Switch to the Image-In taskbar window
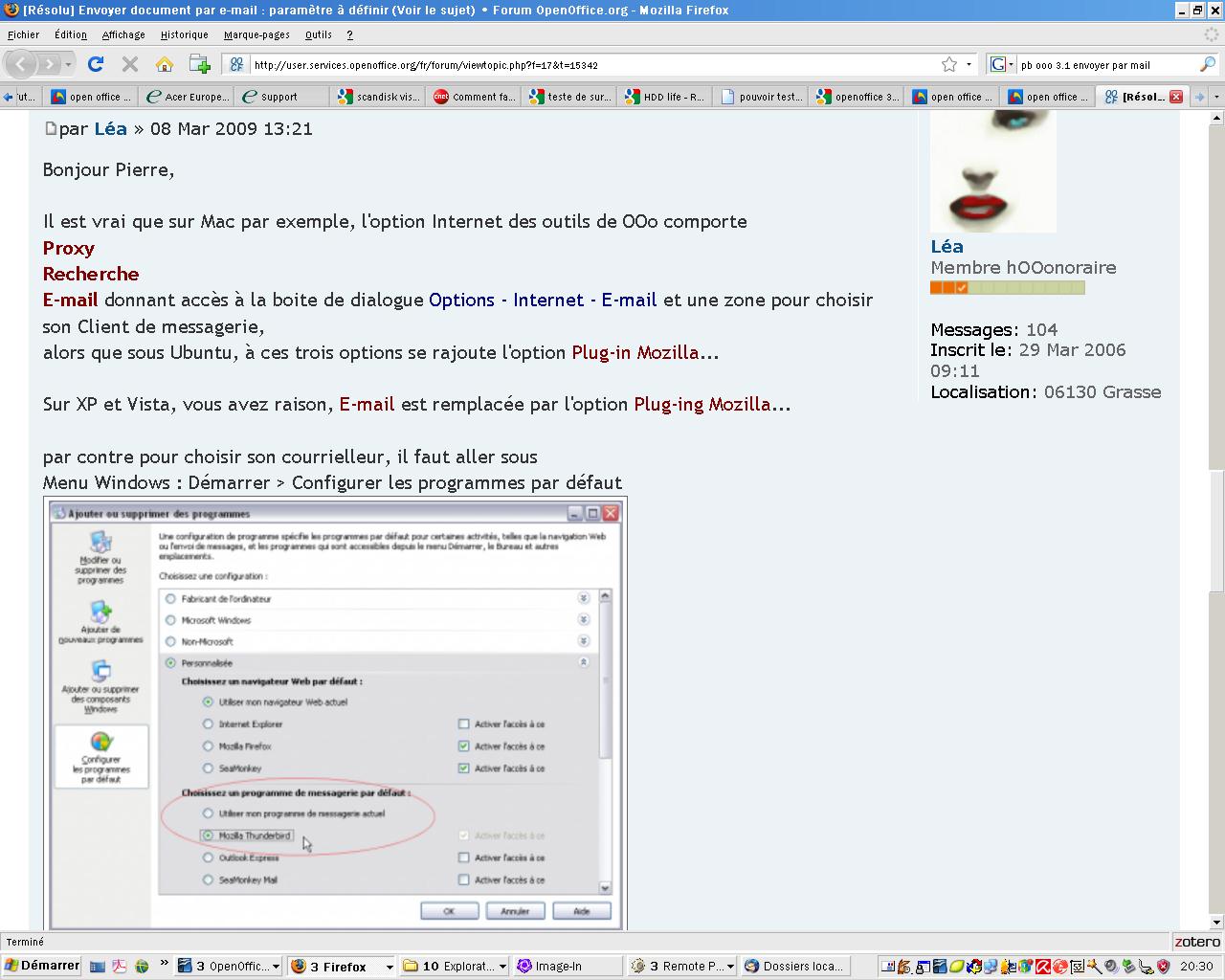The height and width of the screenshot is (980, 1225). [x=568, y=967]
